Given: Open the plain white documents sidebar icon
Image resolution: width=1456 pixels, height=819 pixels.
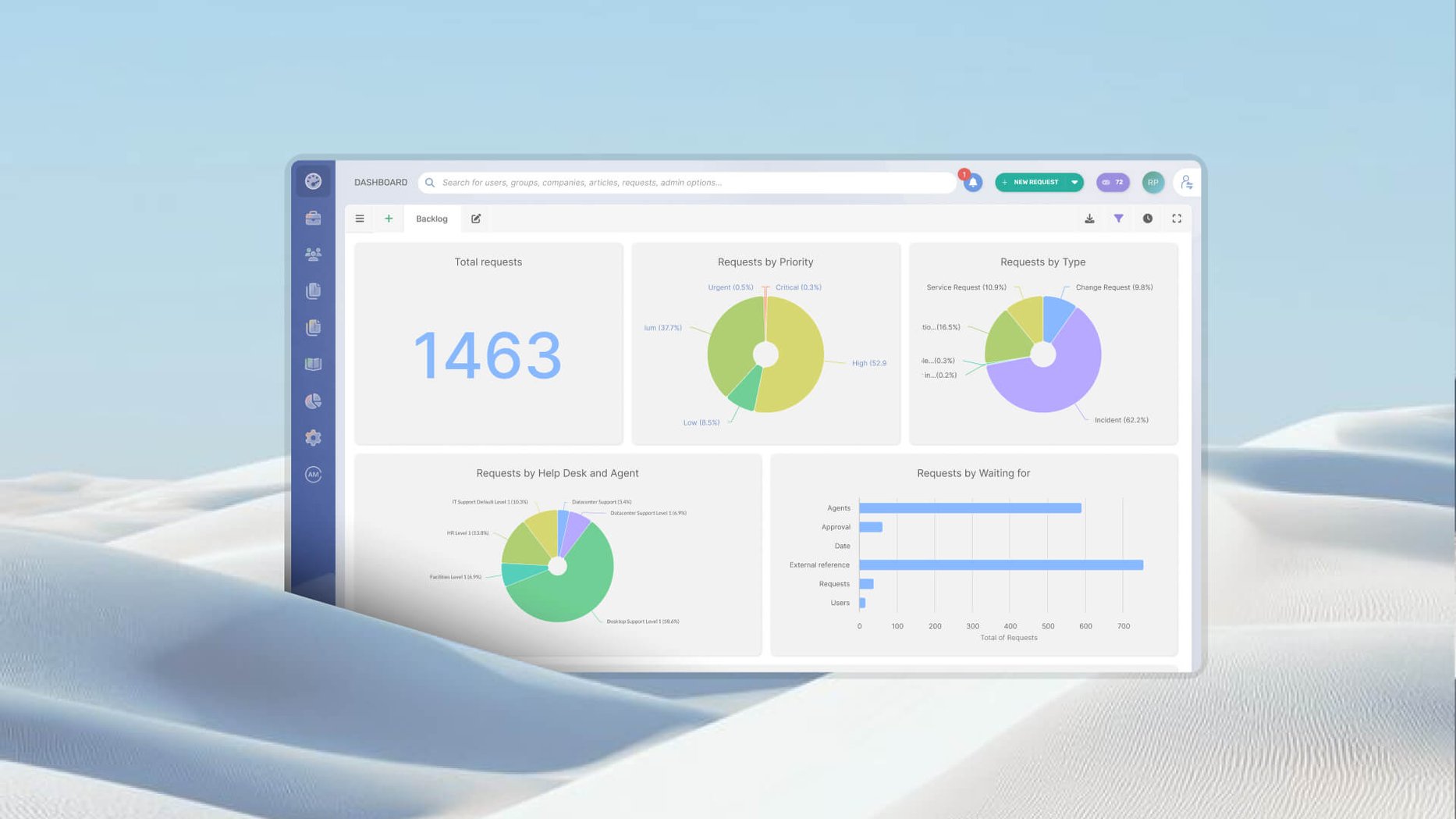Looking at the screenshot, I should click(x=313, y=290).
